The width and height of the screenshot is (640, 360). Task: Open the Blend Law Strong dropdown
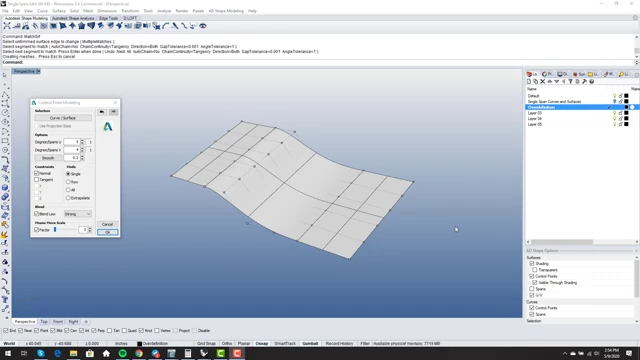[x=78, y=214]
